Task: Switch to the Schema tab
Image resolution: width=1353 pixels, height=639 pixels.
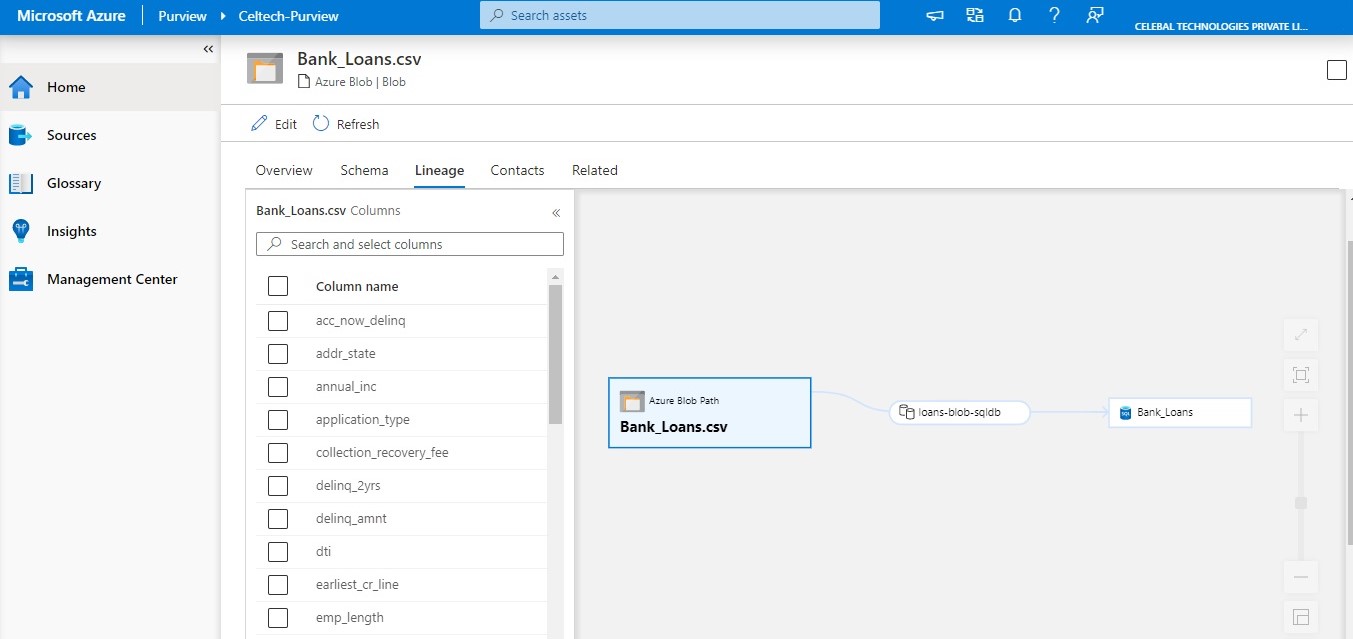Action: coord(364,170)
